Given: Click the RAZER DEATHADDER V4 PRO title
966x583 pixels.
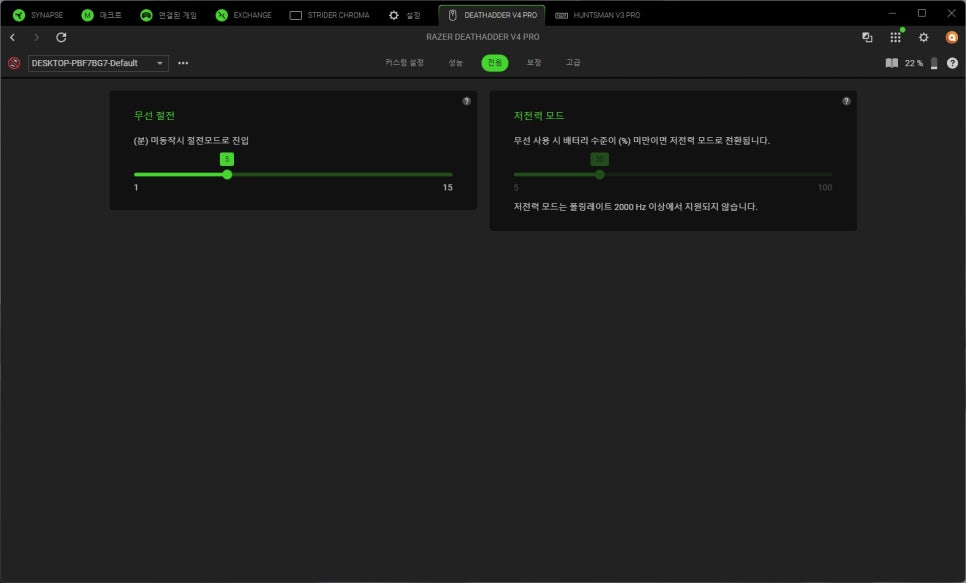Looking at the screenshot, I should [x=483, y=37].
